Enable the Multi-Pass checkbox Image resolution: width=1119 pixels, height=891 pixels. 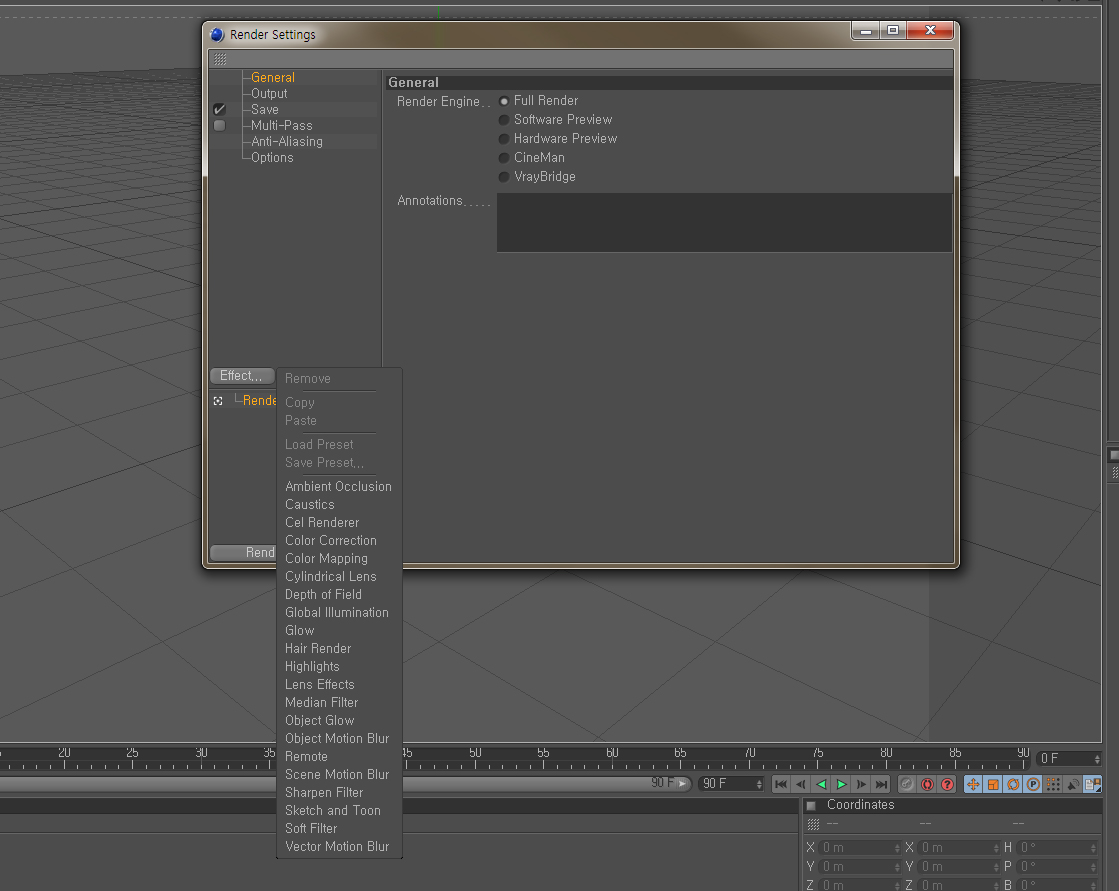tap(220, 126)
